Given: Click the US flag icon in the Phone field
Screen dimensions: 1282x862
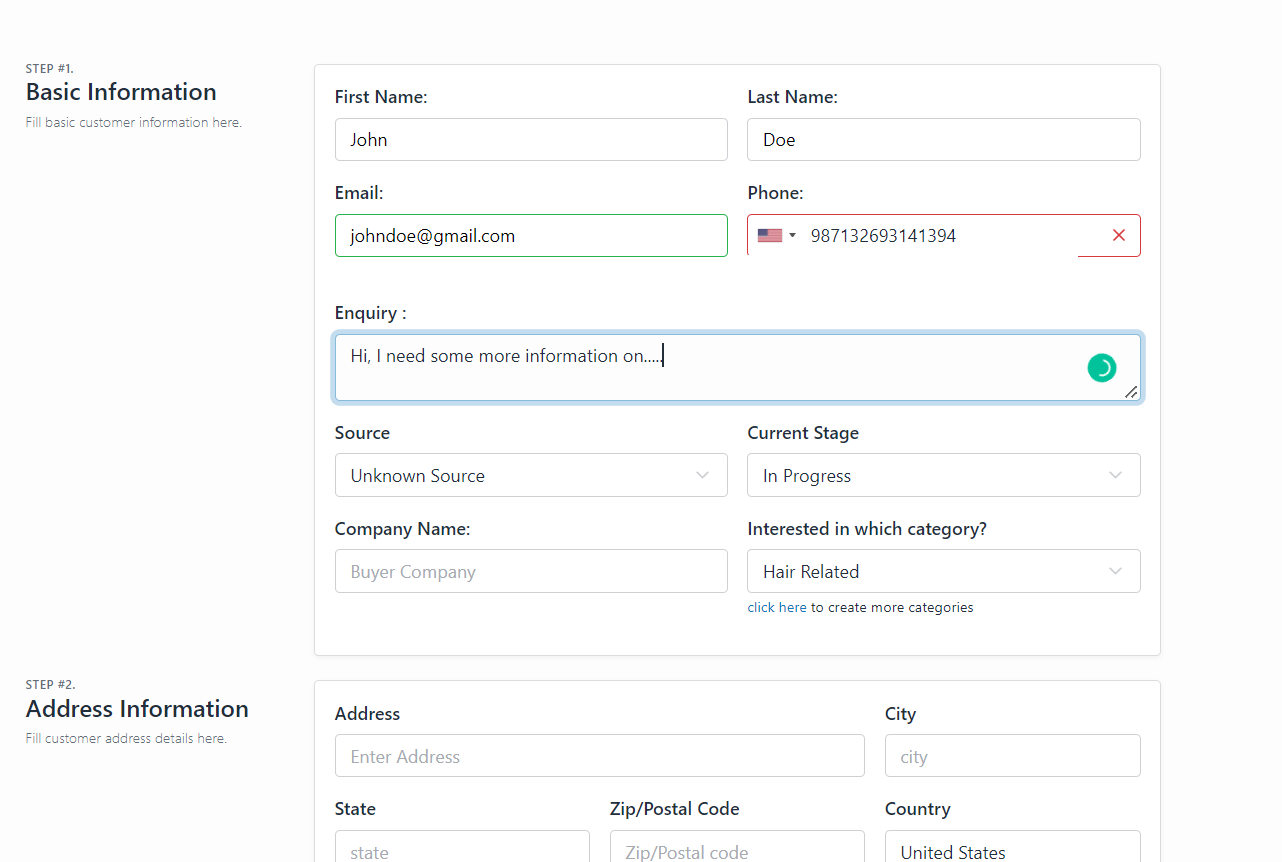Looking at the screenshot, I should tap(768, 234).
